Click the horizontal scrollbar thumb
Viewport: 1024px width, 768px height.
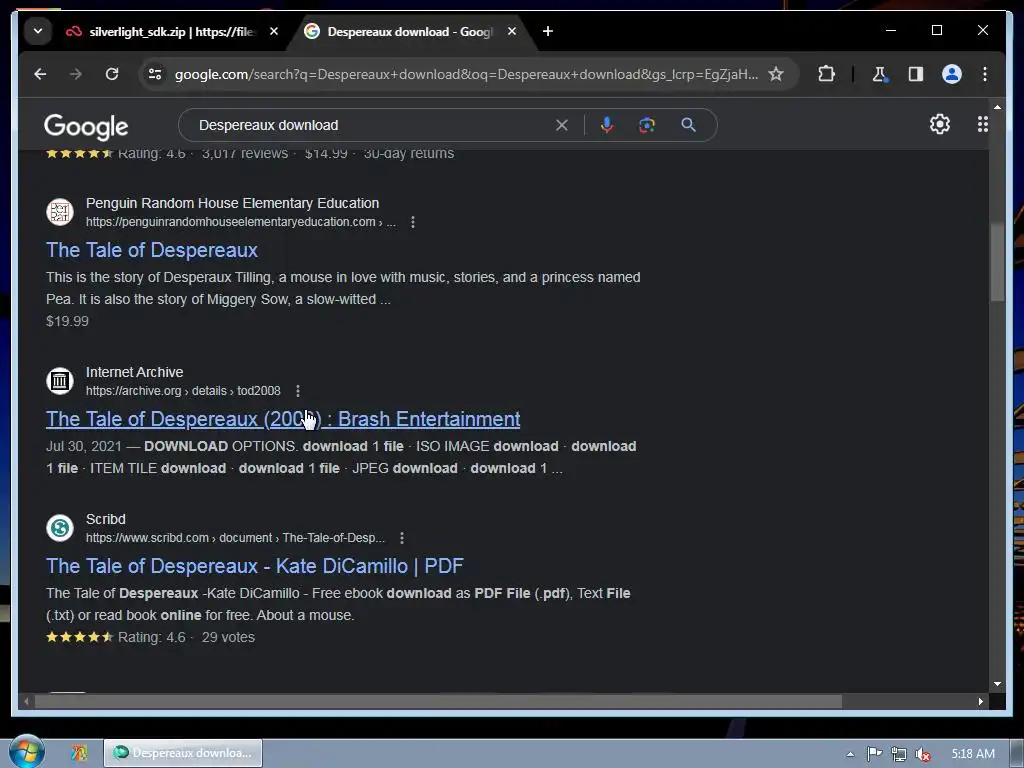(x=438, y=701)
